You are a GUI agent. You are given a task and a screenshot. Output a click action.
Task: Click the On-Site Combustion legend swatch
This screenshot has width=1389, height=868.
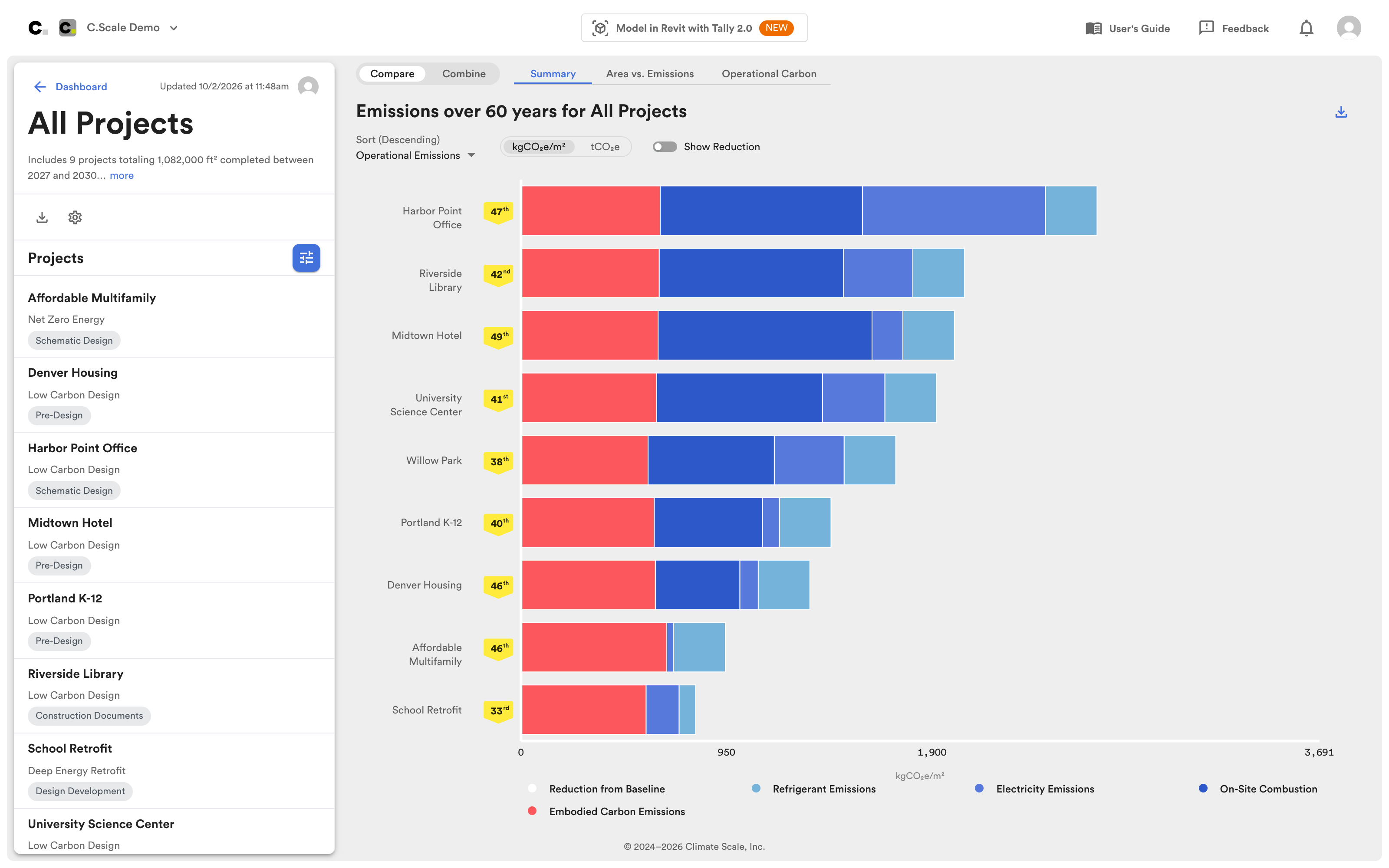point(1203,788)
